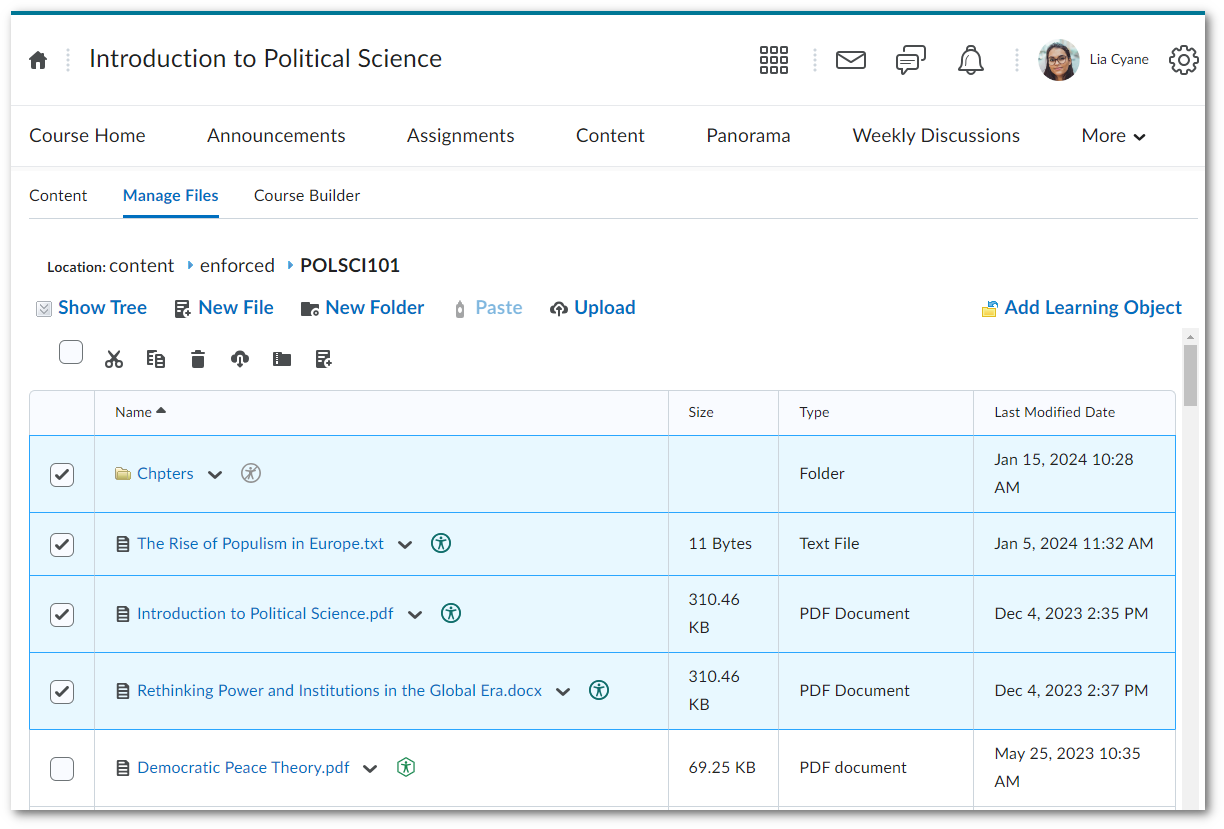1224x829 pixels.
Task: Click the Delete trash can icon
Action: coord(198,359)
